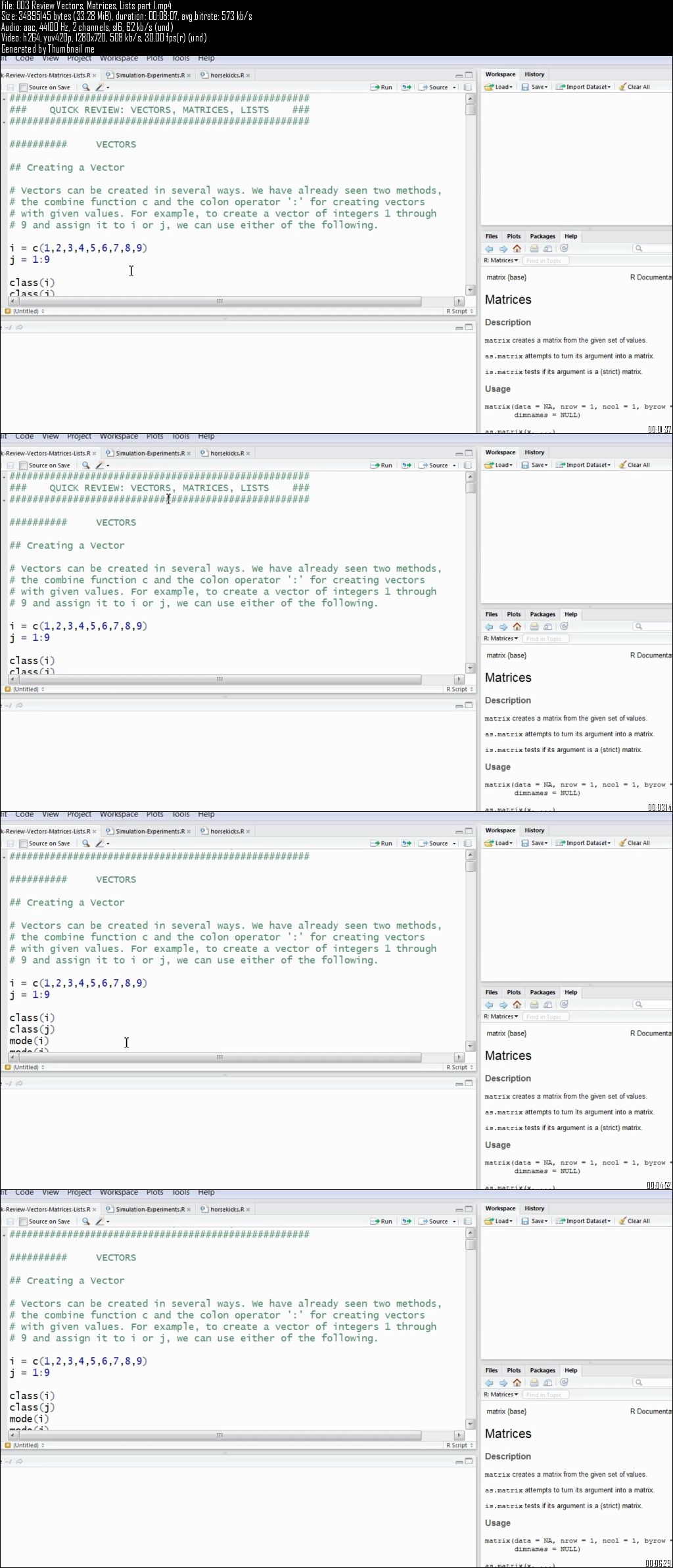Print the help topic in the 00:01:37 frame
Screen dimensions: 673x1568
(534, 249)
